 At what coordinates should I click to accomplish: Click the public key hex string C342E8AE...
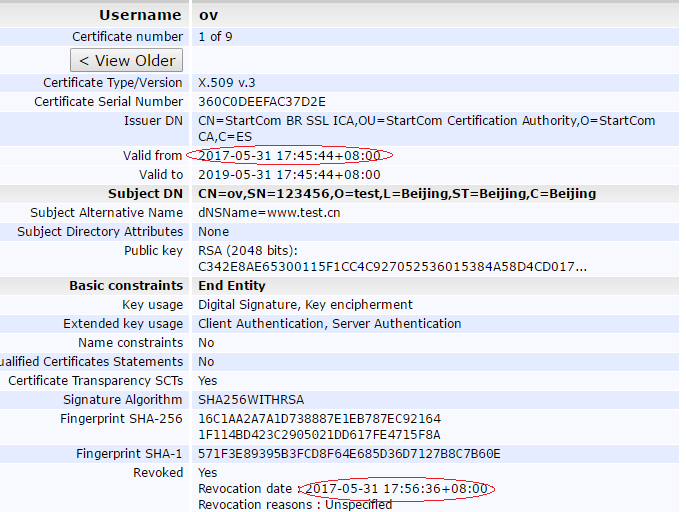coord(392,267)
